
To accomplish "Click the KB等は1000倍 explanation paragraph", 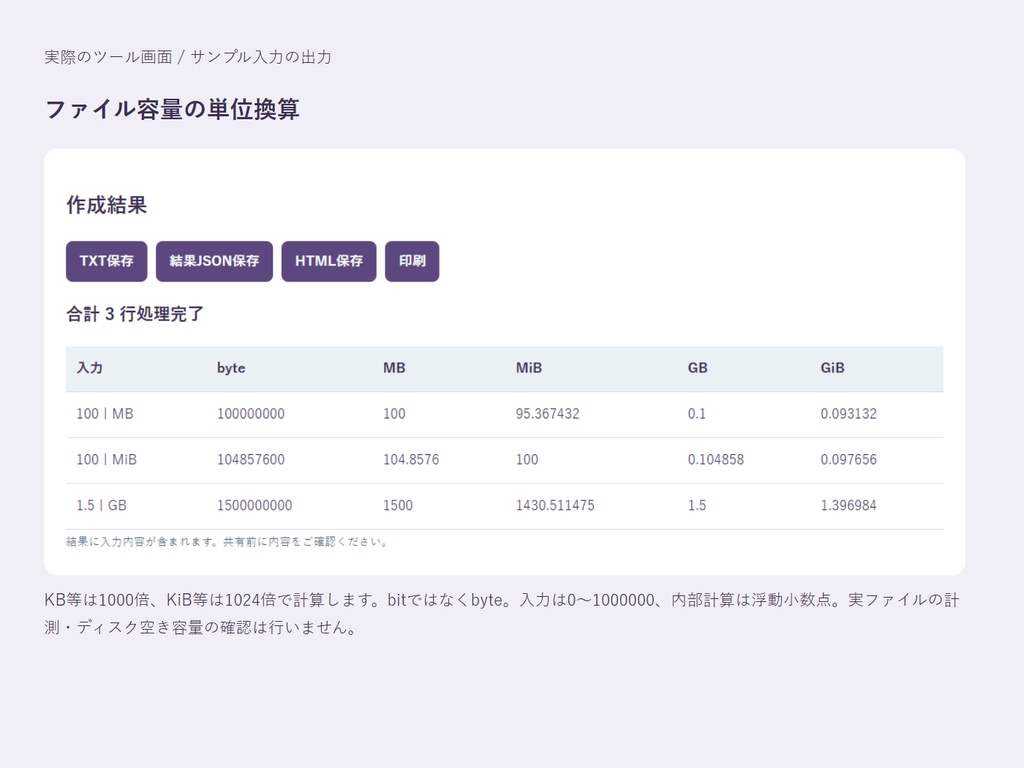I will 502,613.
